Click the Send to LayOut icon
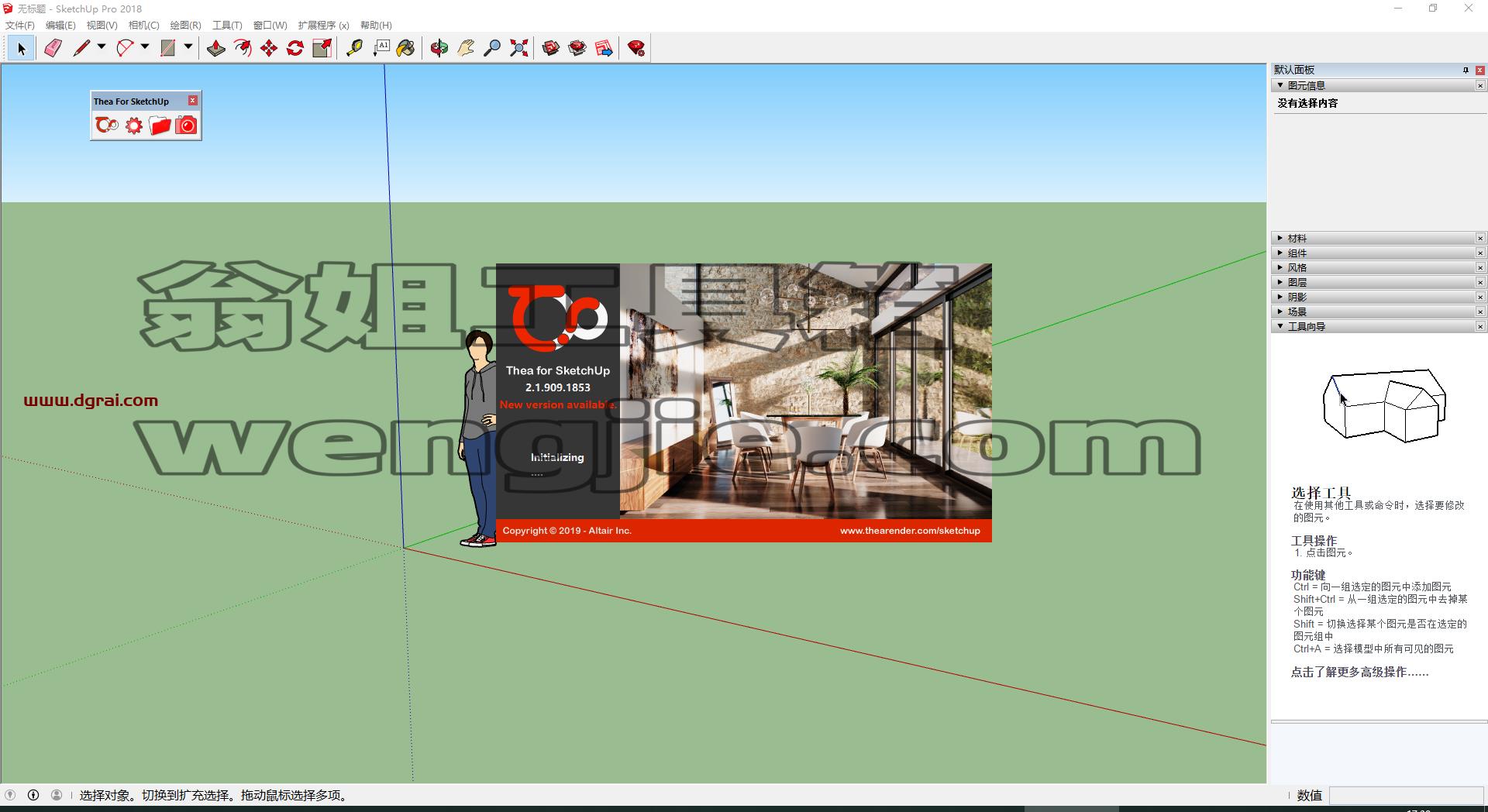 604,49
